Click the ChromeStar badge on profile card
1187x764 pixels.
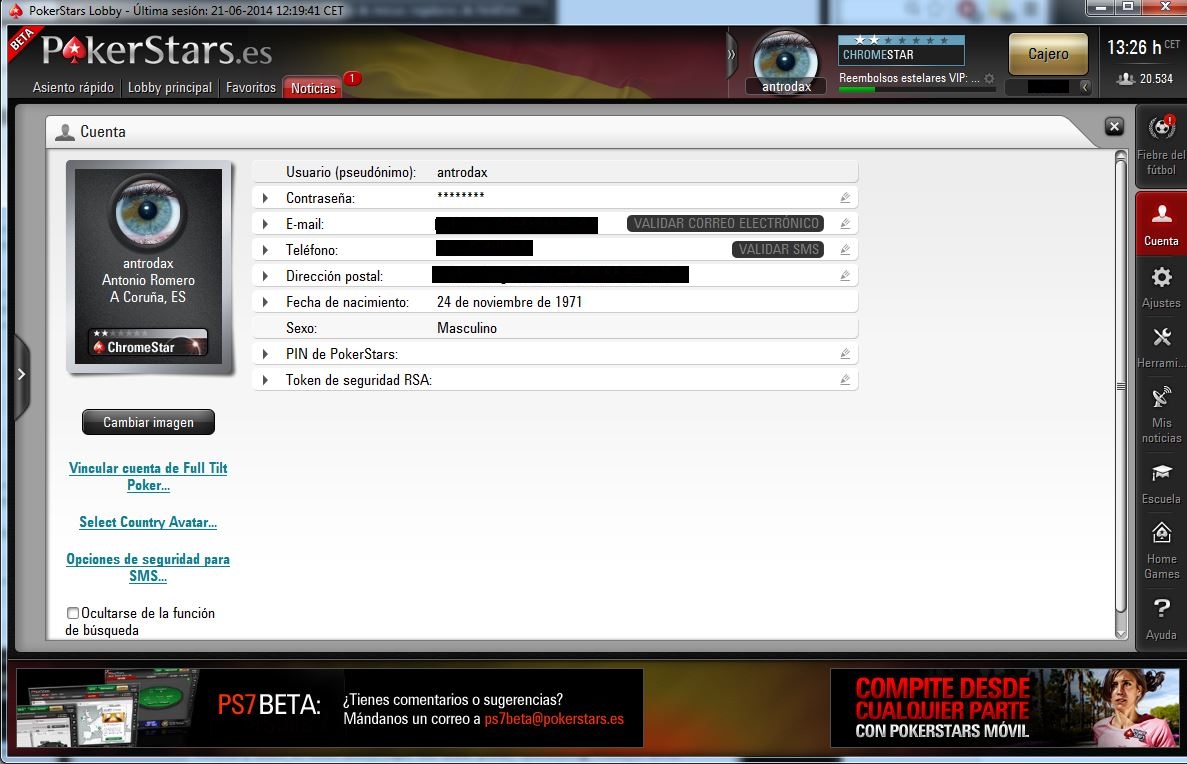(x=148, y=342)
